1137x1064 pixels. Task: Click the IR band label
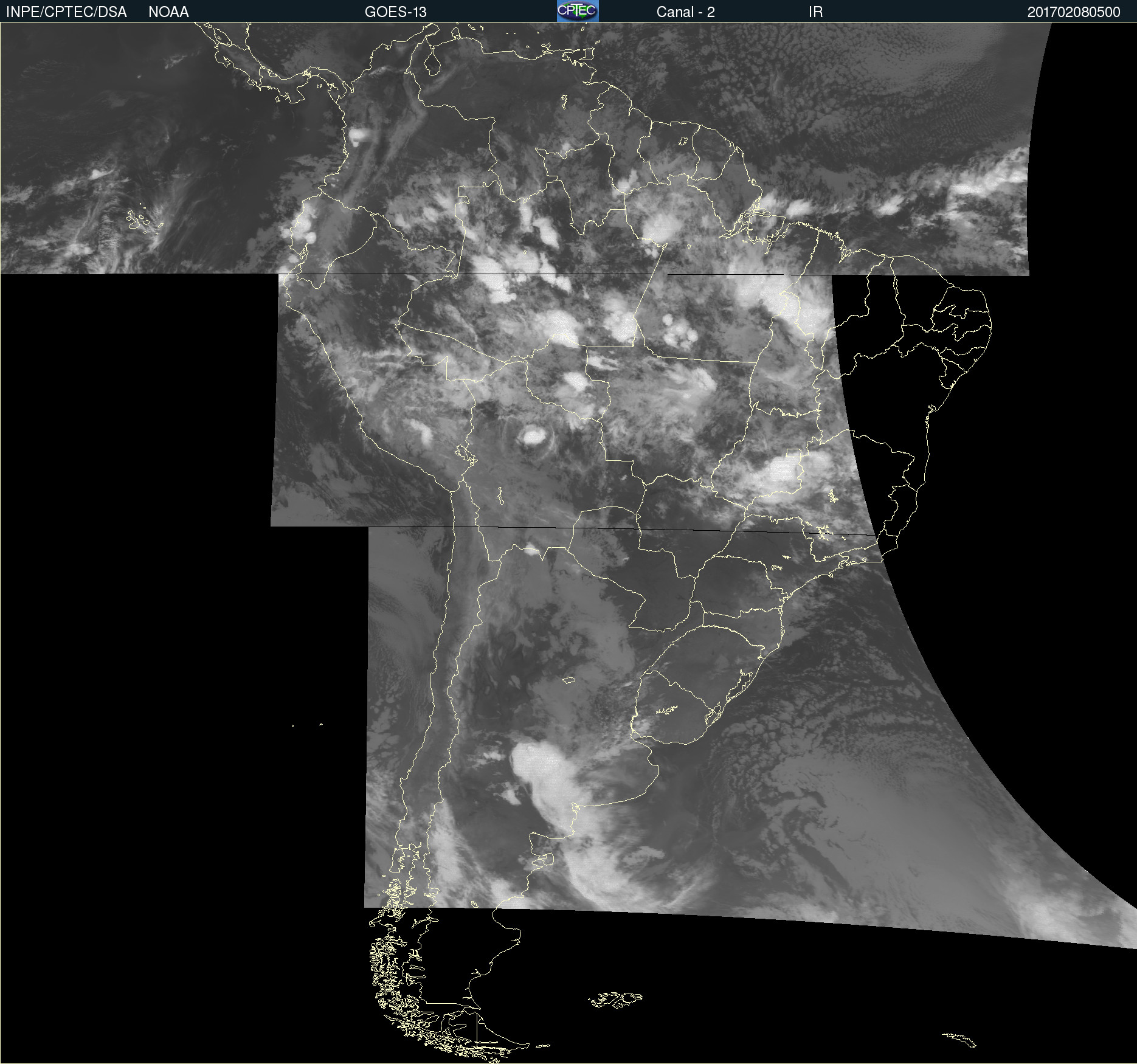click(x=815, y=12)
